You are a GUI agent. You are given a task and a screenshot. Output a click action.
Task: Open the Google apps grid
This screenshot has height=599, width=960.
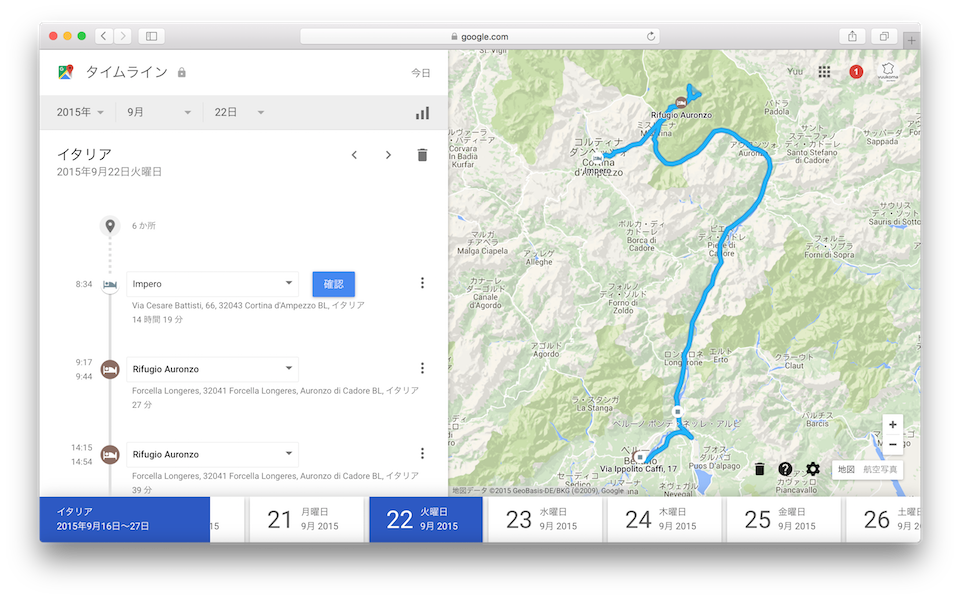(824, 72)
